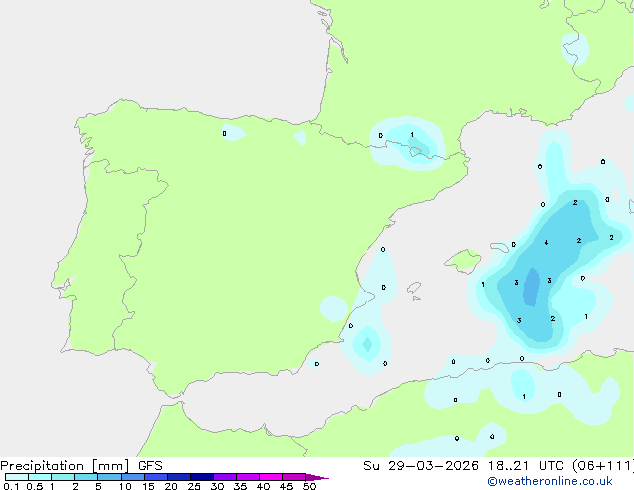Pick the 25–30 mm navy legend swatch
634x490 pixels.
click(202, 477)
